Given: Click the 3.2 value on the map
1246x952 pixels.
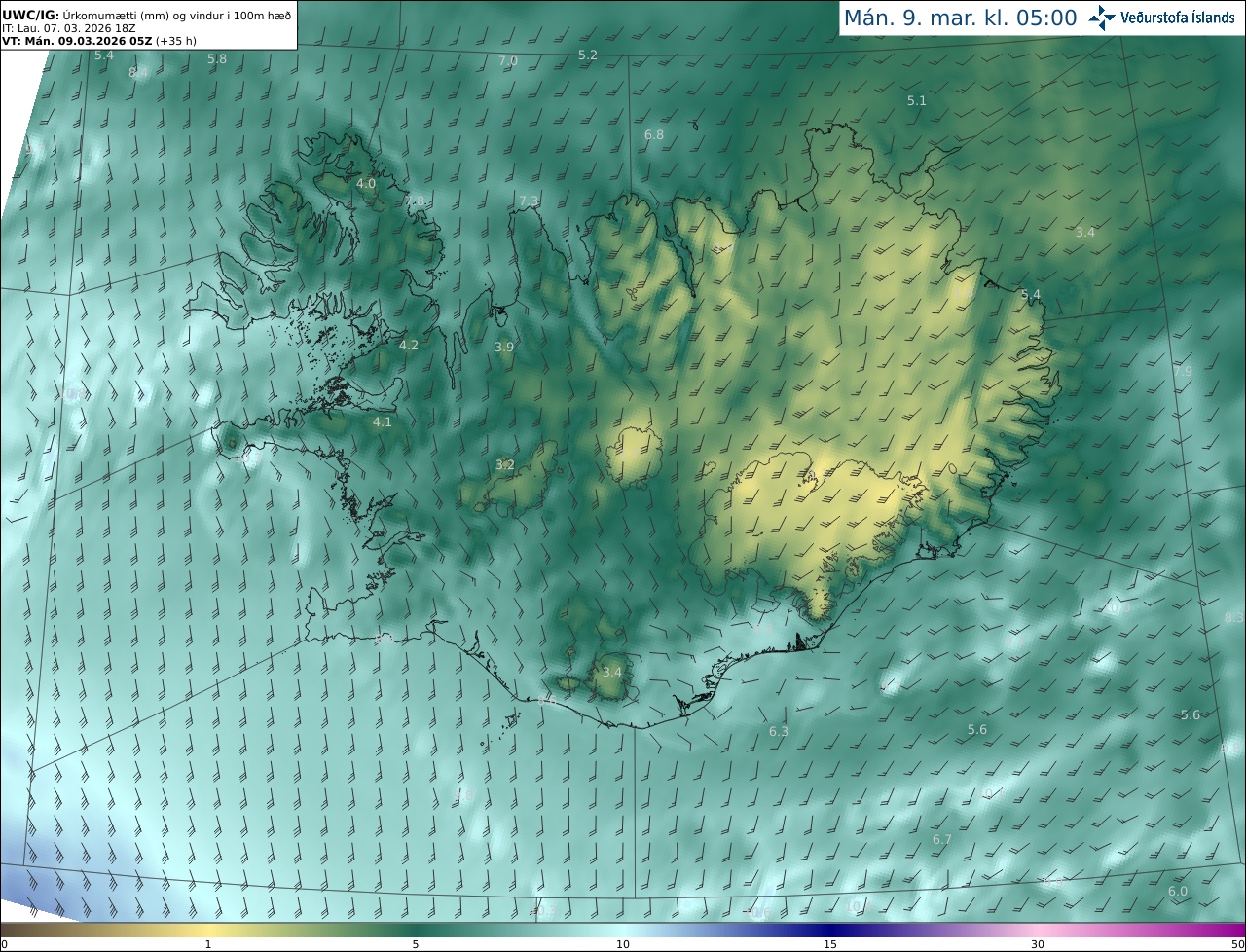Looking at the screenshot, I should (x=505, y=465).
